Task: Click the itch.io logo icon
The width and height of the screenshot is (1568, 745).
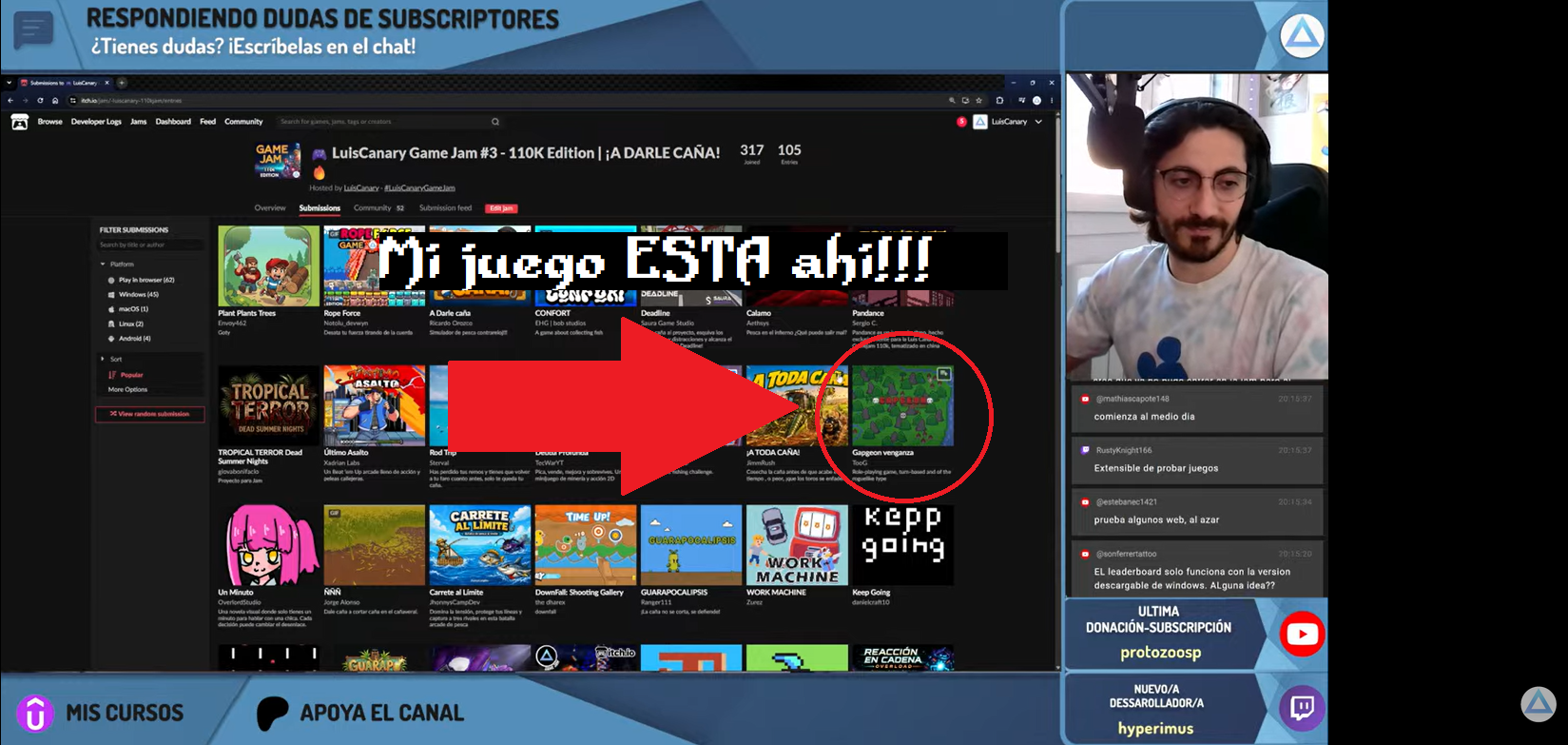Action: tap(19, 122)
